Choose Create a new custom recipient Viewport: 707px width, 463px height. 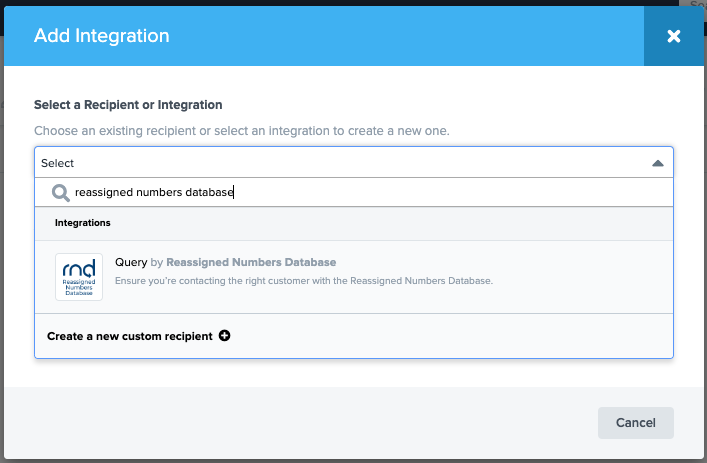click(130, 336)
